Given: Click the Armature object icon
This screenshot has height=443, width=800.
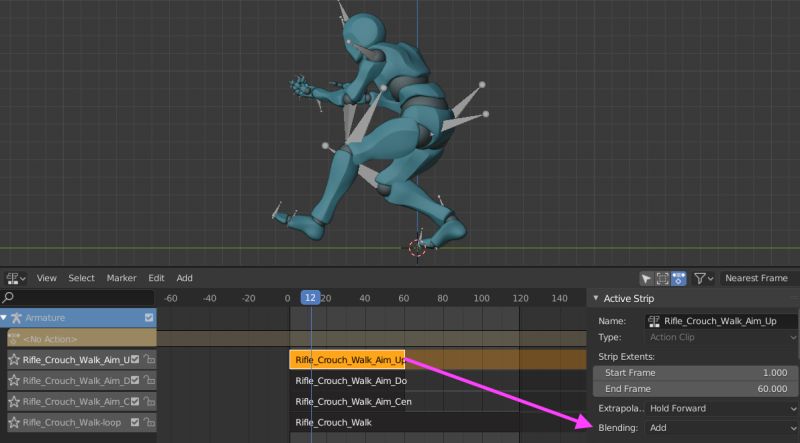Looking at the screenshot, I should (x=16, y=318).
